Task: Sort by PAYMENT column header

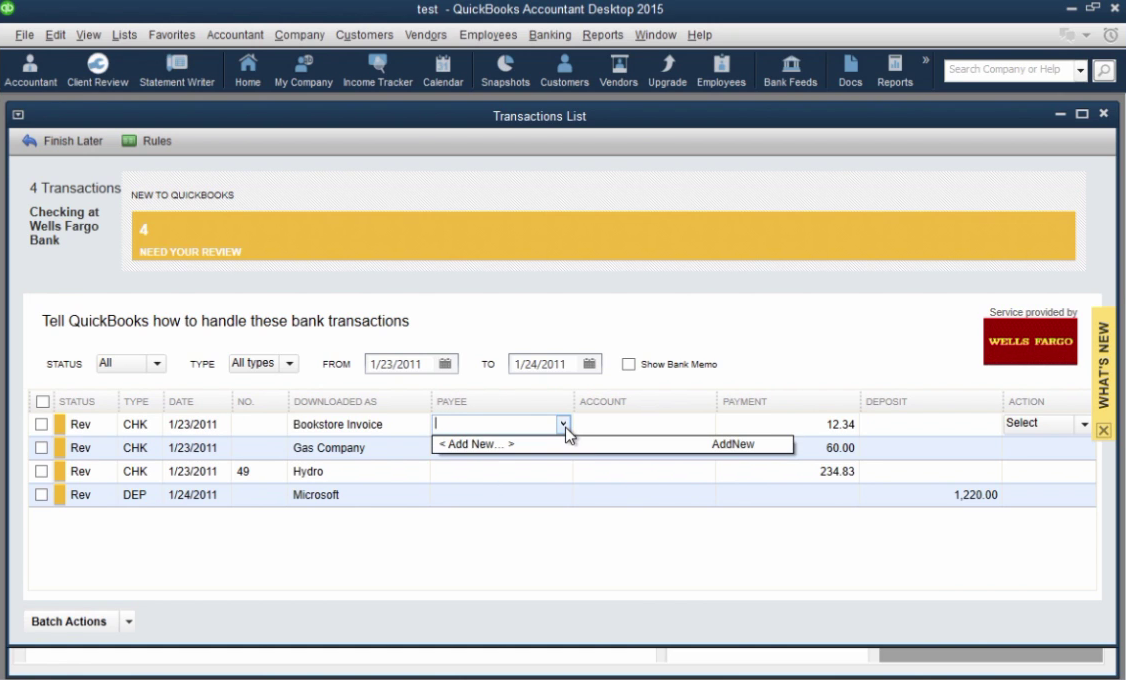Action: 745,401
